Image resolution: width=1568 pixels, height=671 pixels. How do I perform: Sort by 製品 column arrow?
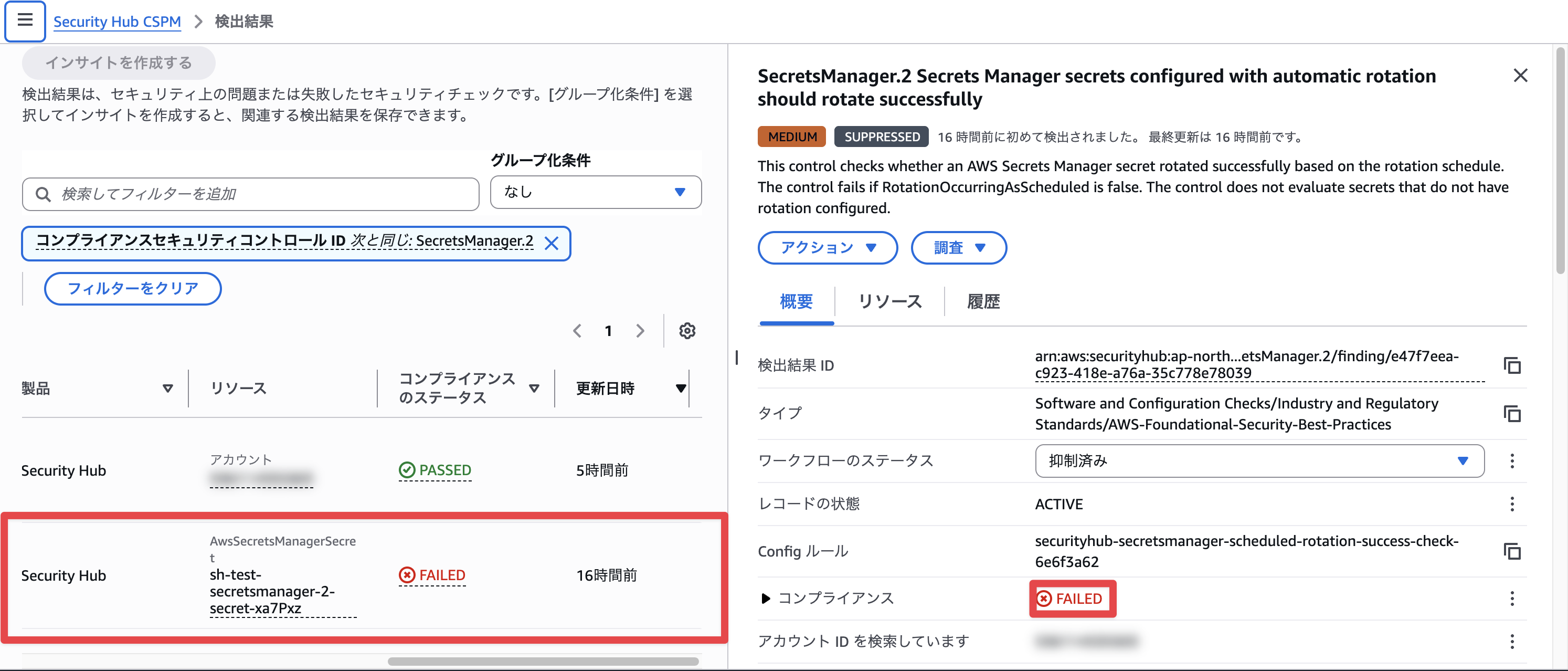click(x=167, y=389)
